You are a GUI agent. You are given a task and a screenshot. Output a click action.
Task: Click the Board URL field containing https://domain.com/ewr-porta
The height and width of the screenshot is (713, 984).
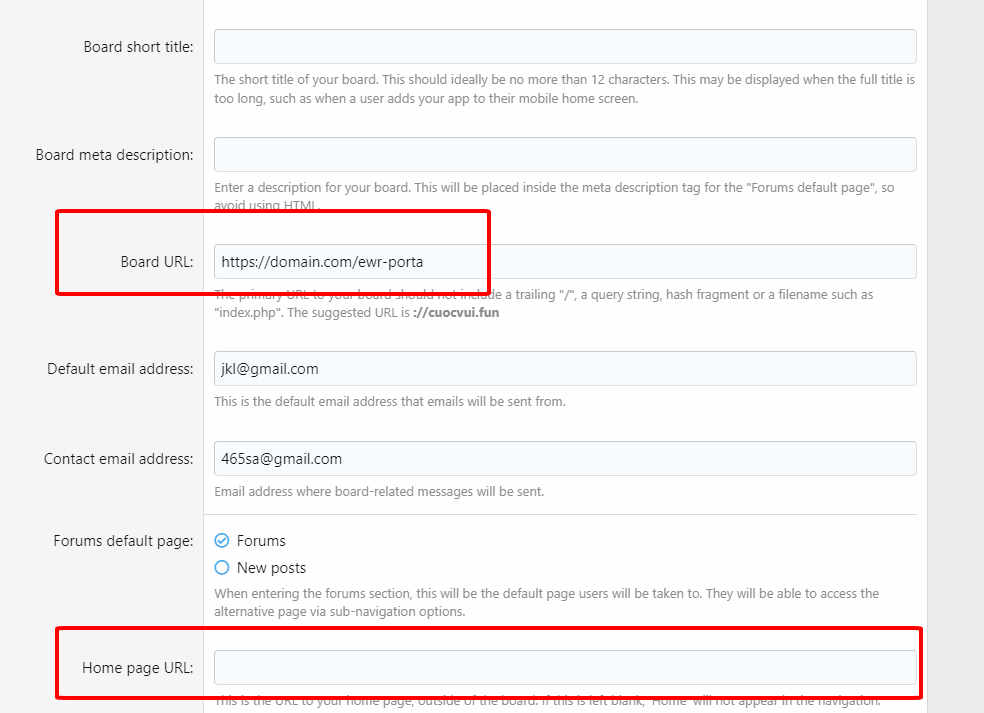coord(565,262)
